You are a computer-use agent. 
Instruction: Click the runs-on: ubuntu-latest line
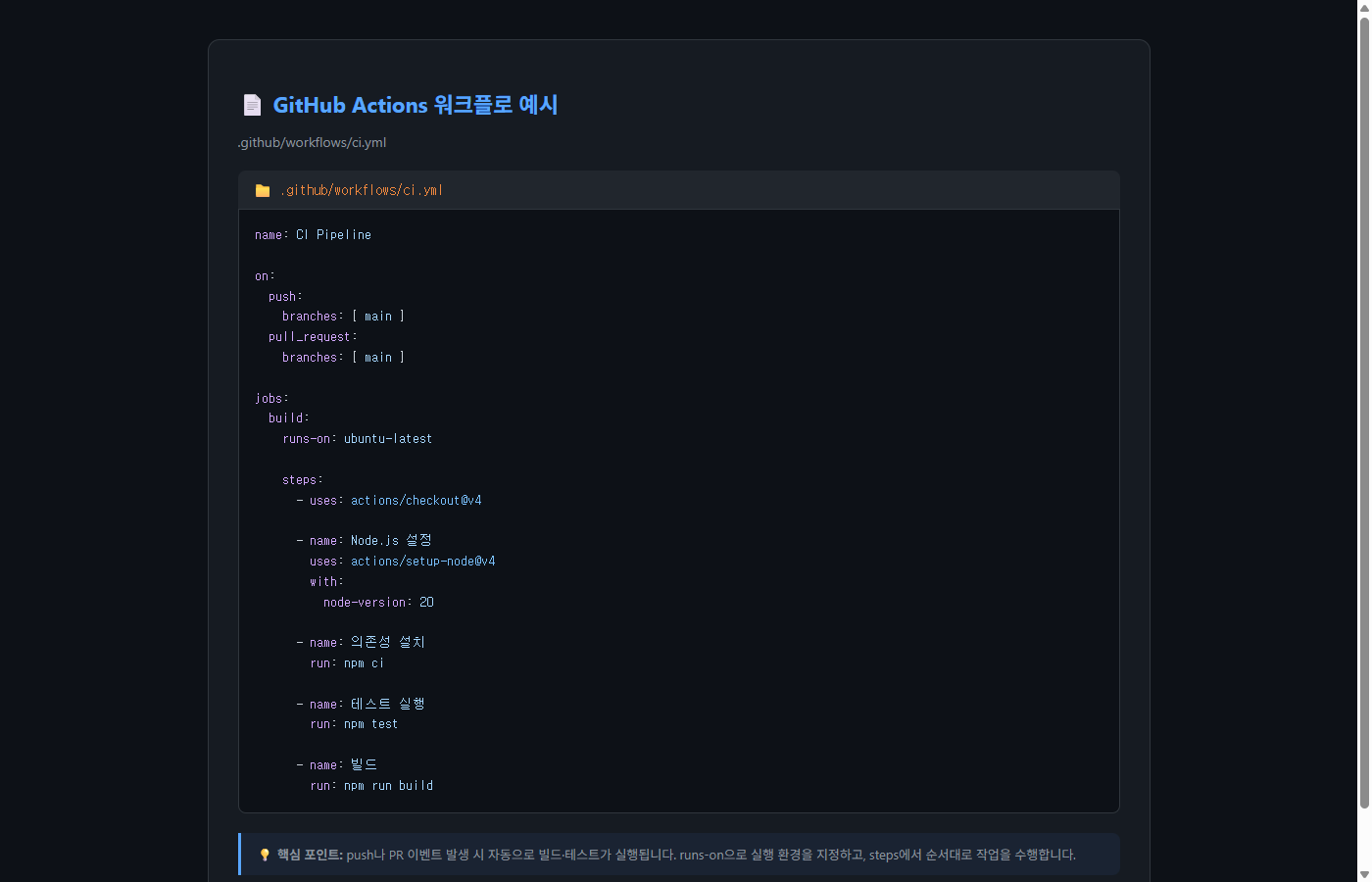click(x=357, y=438)
